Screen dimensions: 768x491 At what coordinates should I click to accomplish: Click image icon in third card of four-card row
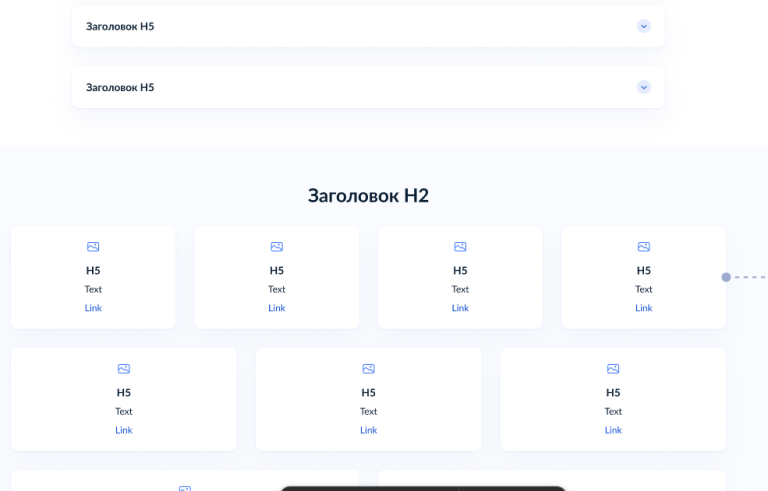pos(460,246)
